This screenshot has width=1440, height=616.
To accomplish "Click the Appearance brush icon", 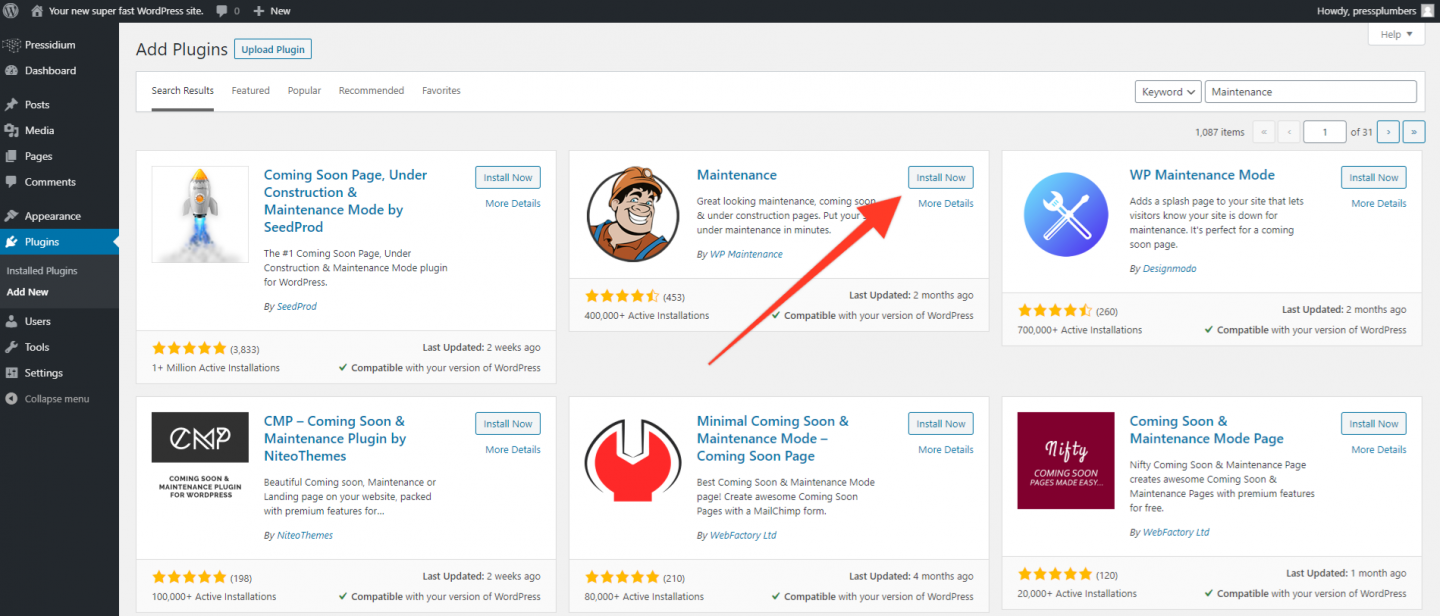I will [x=12, y=216].
